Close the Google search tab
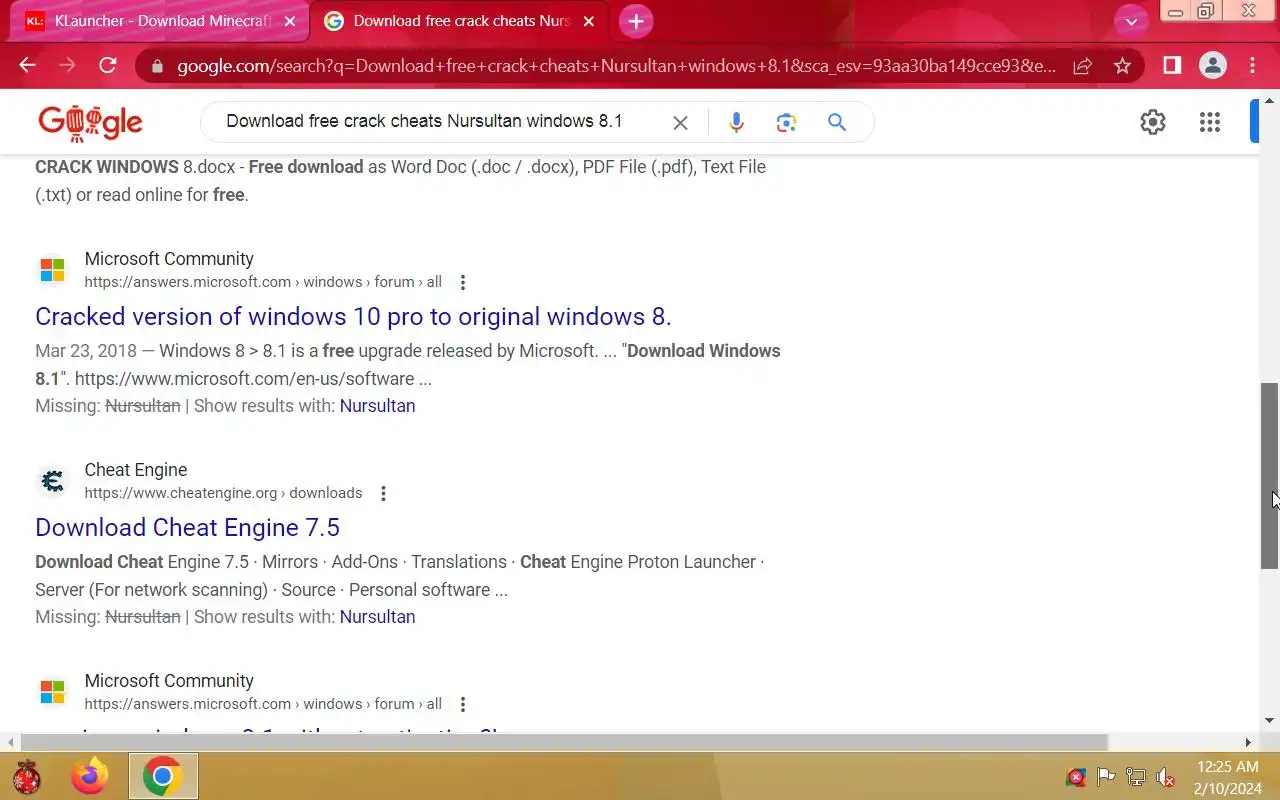1280x800 pixels. [589, 21]
